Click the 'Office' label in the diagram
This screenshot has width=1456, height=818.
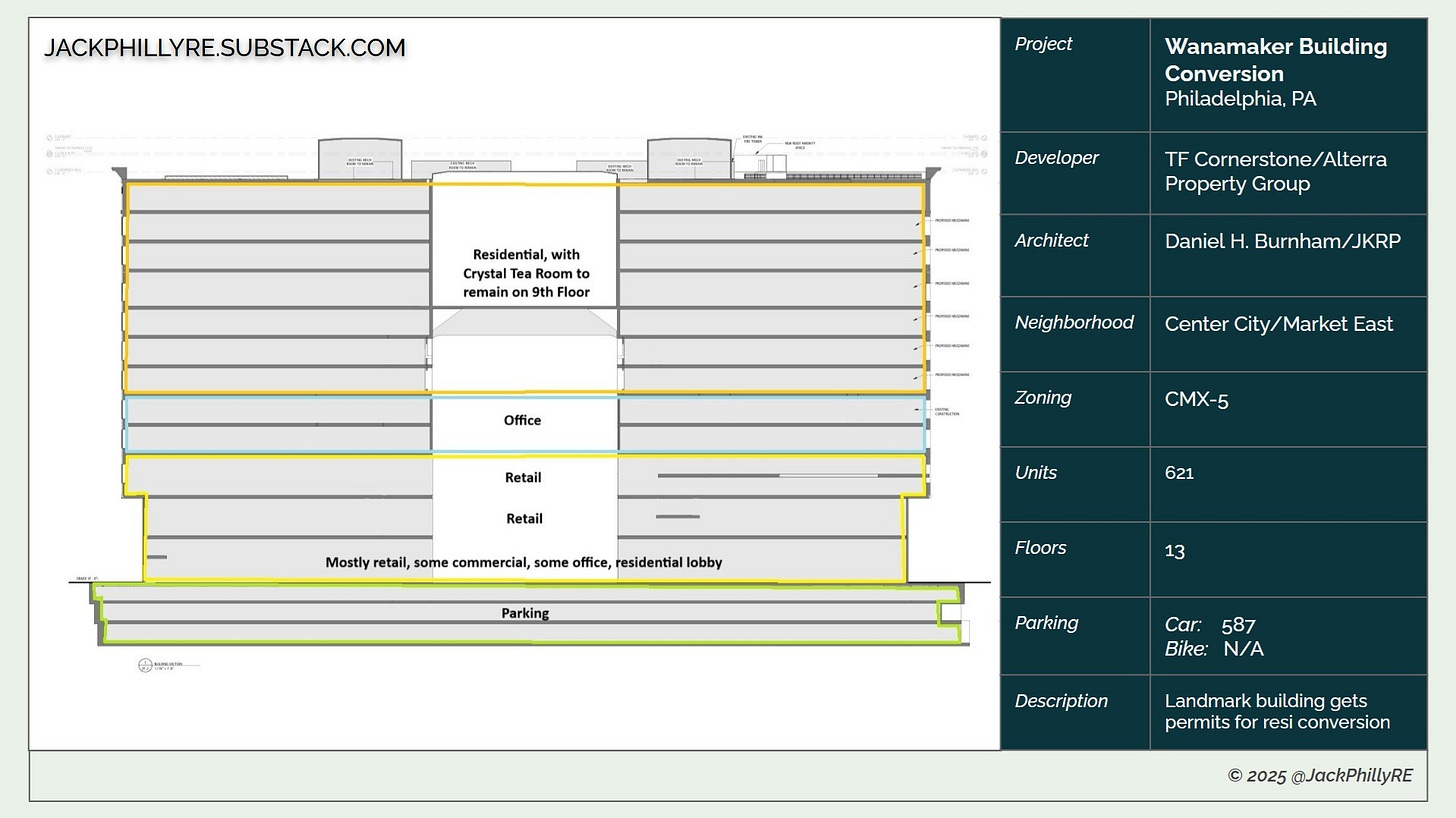[x=522, y=420]
